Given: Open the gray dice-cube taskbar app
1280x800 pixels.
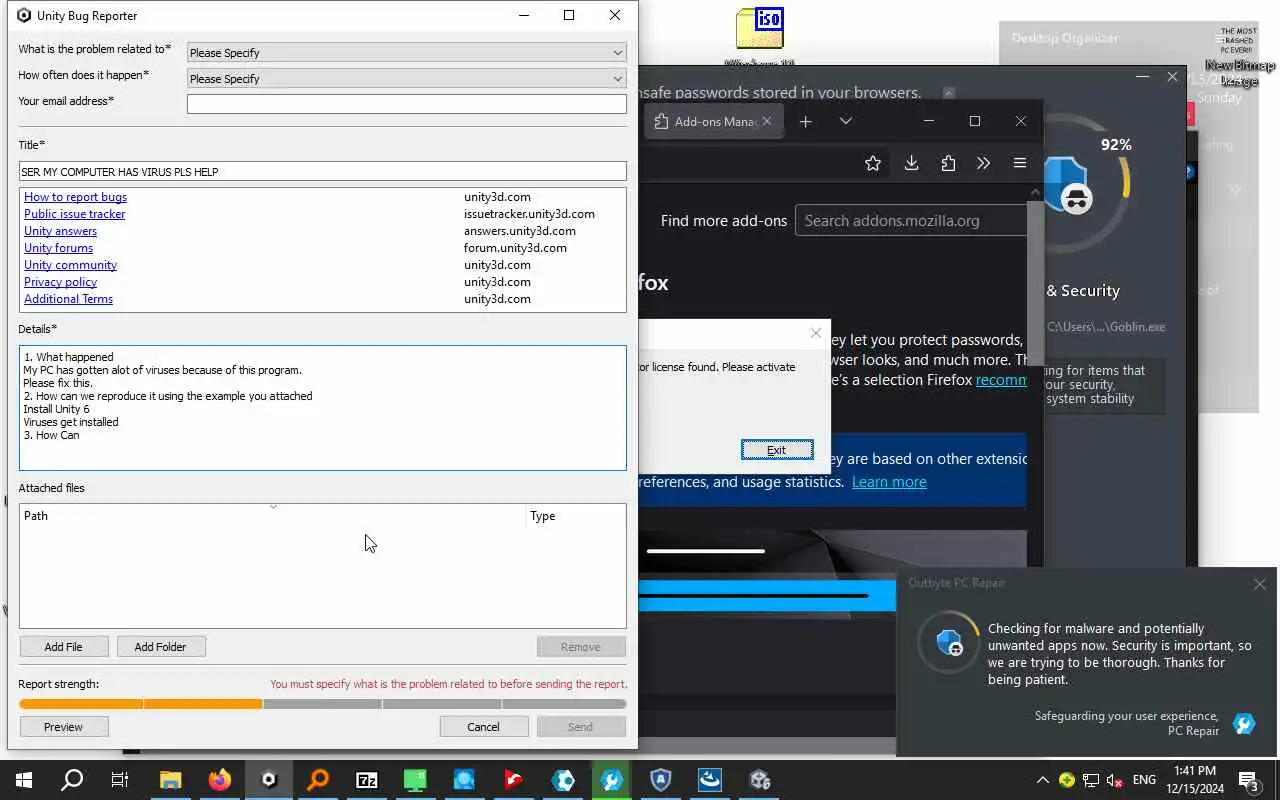Looking at the screenshot, I should 758,780.
